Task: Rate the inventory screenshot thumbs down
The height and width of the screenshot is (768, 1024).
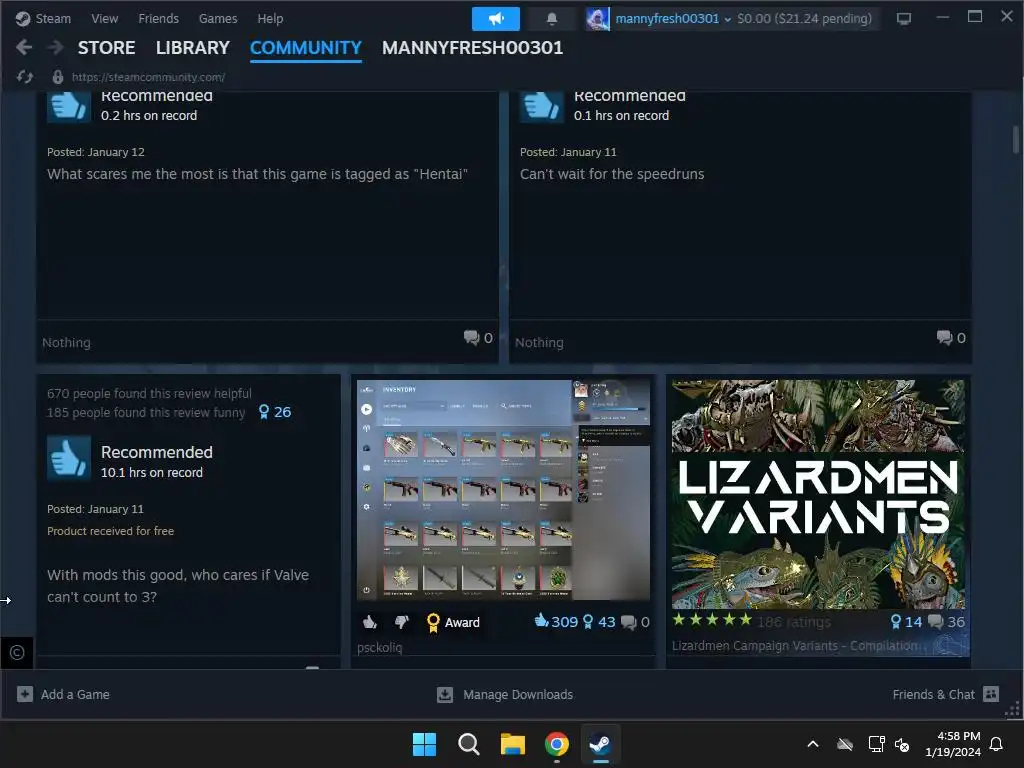Action: point(402,622)
